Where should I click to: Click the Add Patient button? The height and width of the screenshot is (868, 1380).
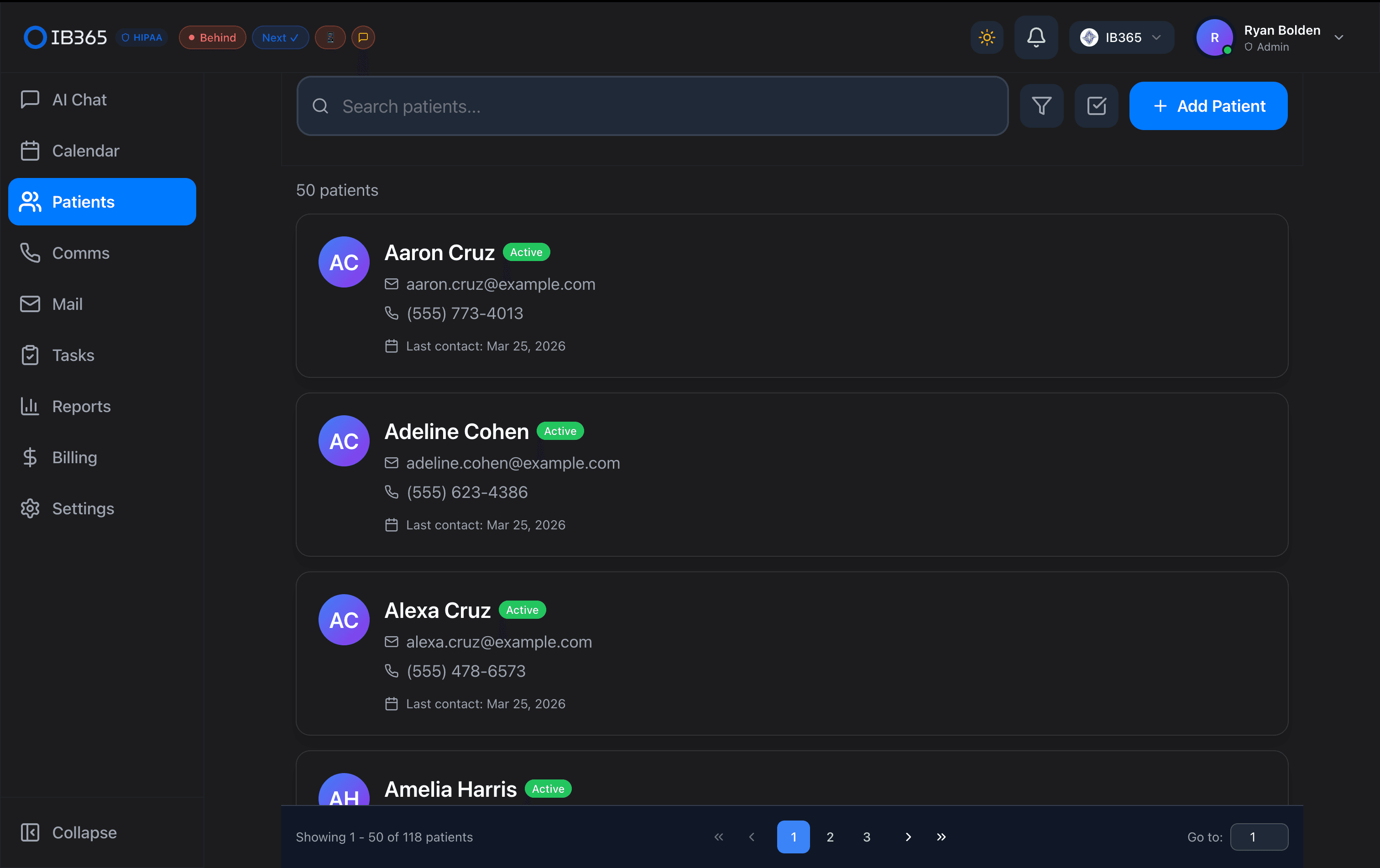1208,106
